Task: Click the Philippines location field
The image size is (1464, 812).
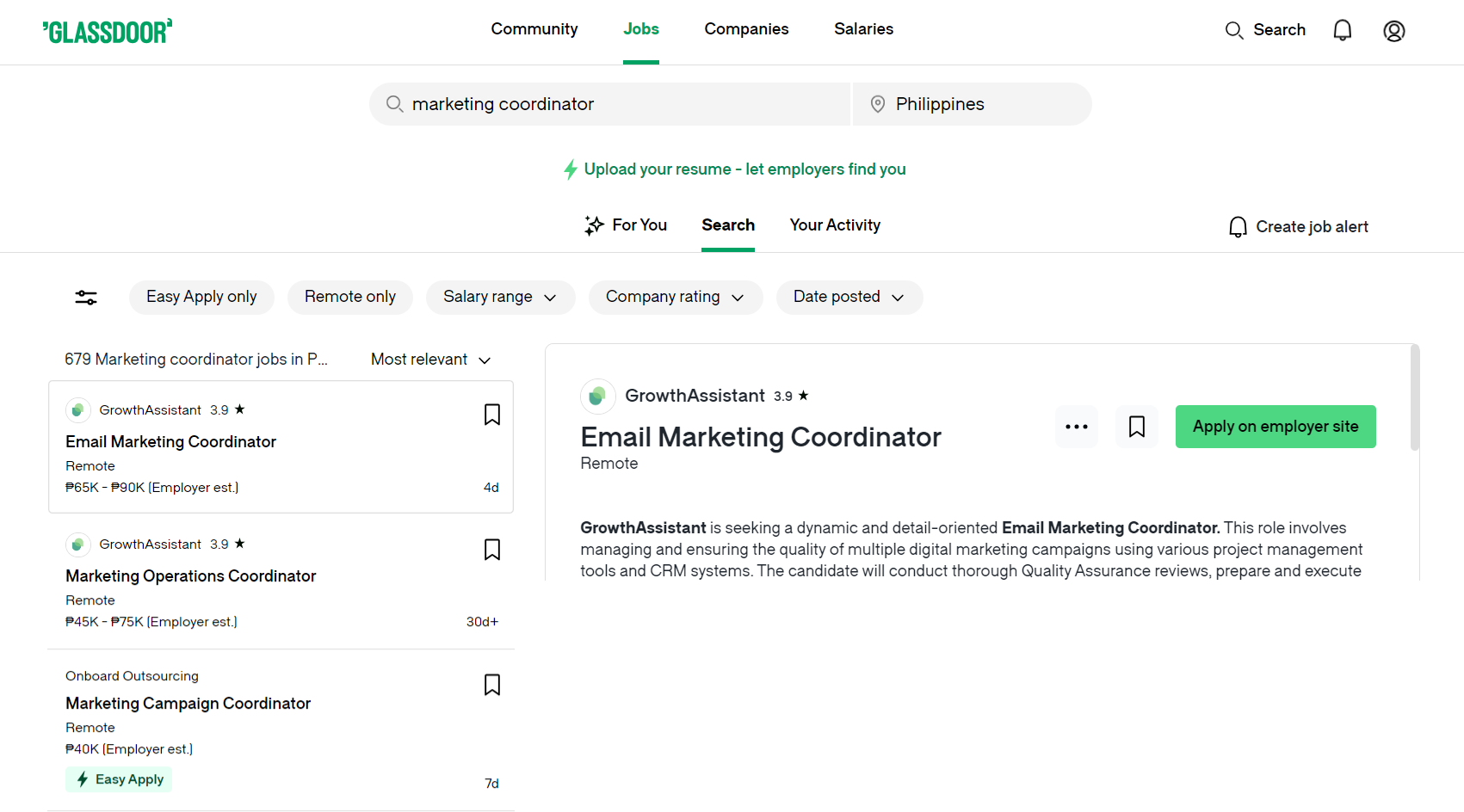Action: click(972, 104)
